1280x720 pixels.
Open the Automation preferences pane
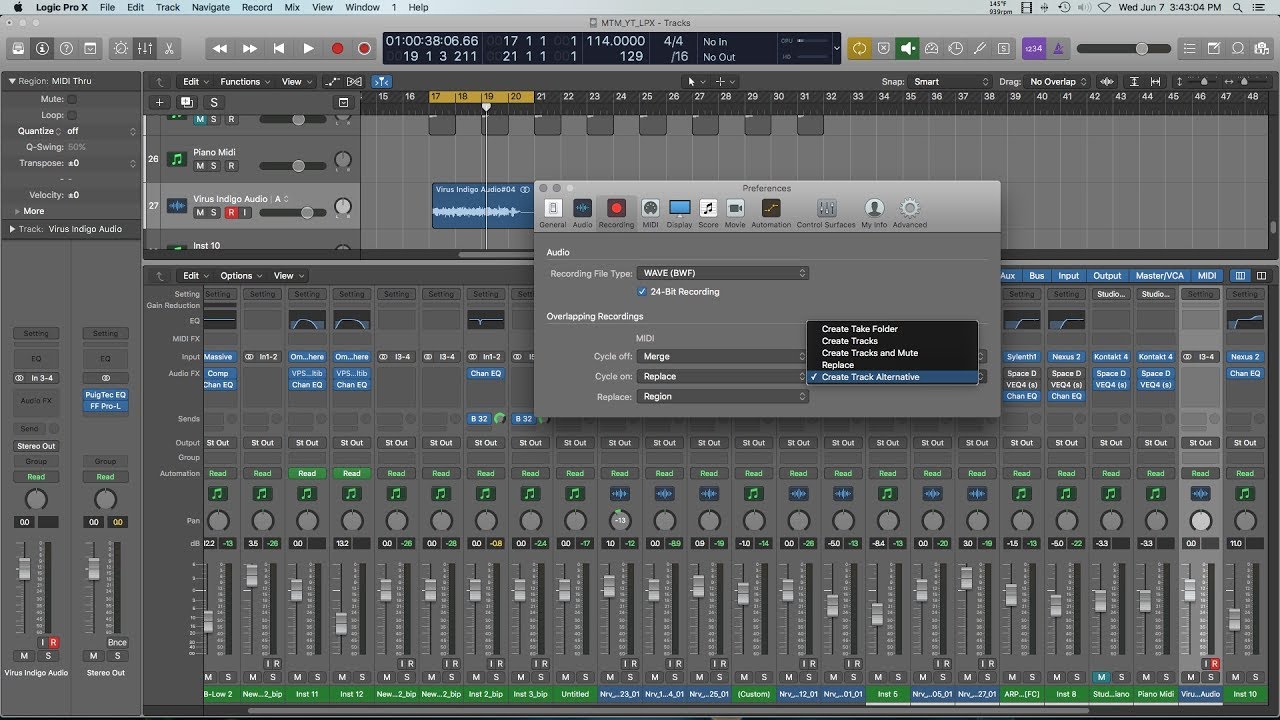(771, 213)
